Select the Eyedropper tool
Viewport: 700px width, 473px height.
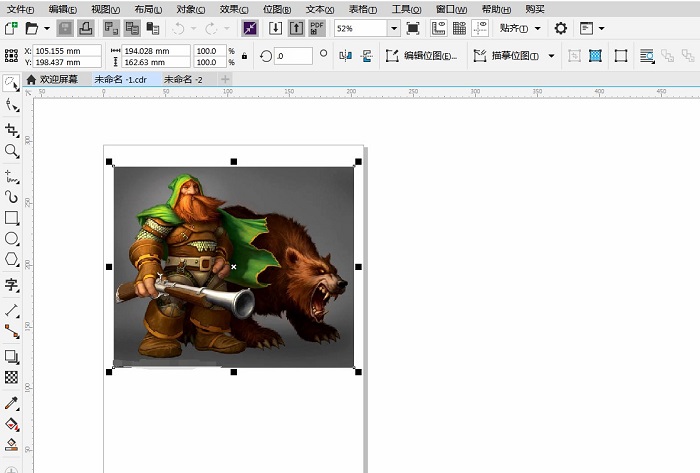12,402
